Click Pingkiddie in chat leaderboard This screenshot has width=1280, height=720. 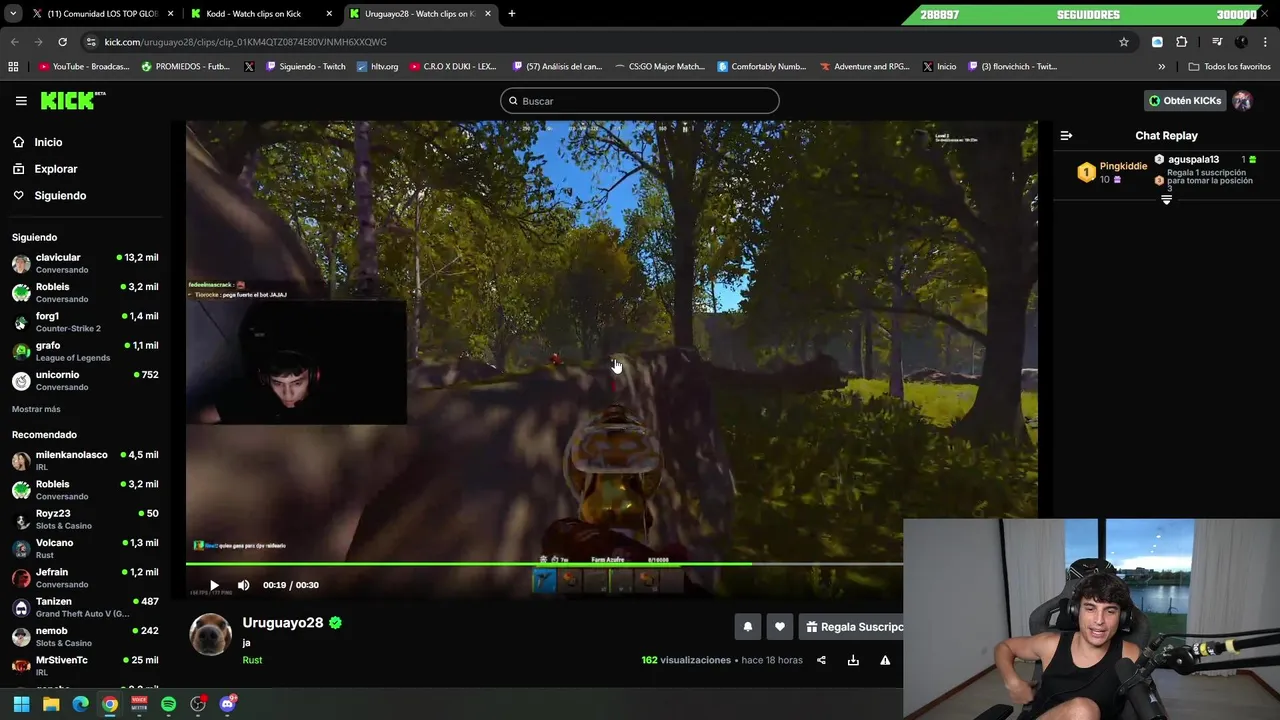tap(1123, 166)
